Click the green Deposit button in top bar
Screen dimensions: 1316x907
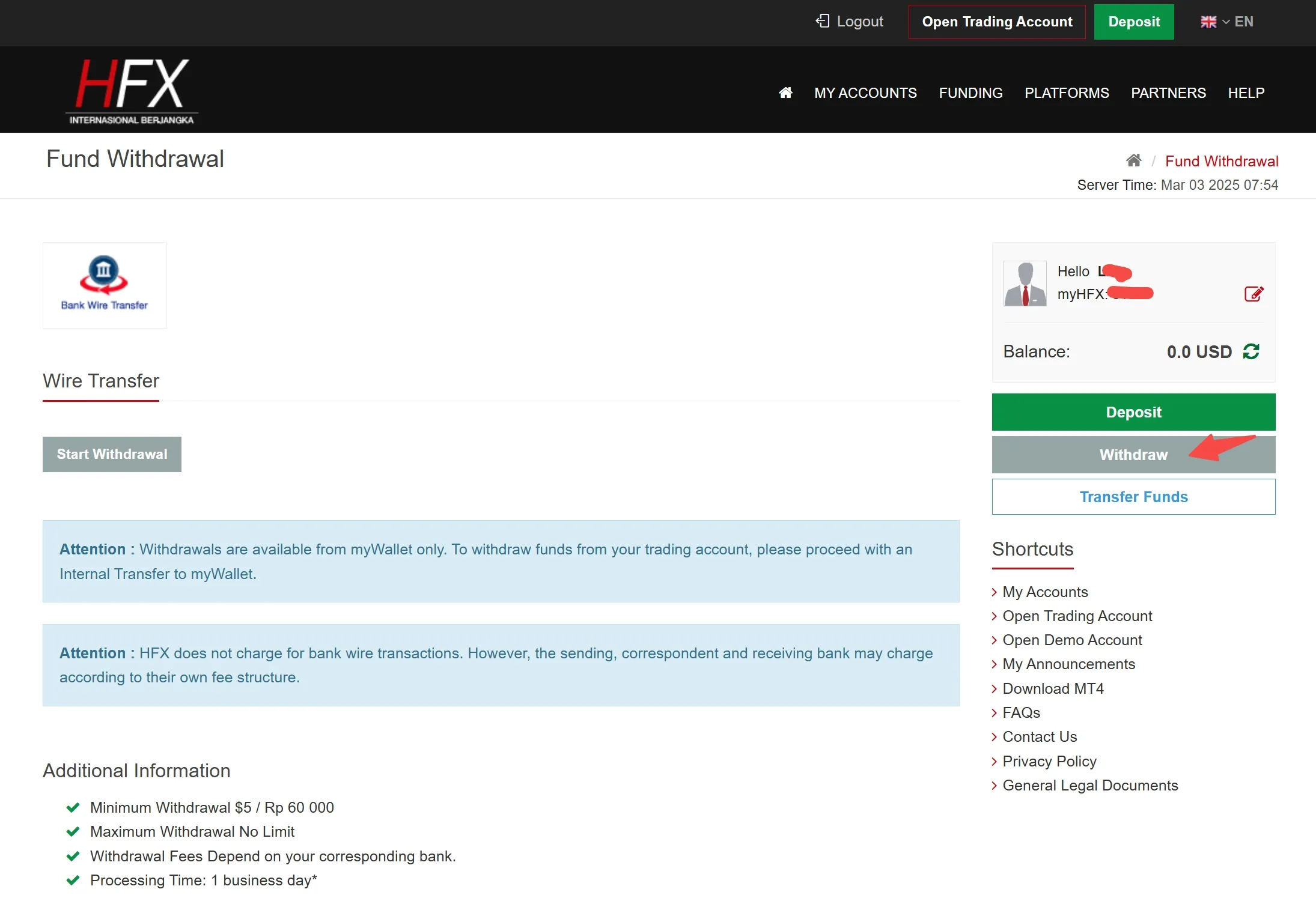(x=1134, y=22)
